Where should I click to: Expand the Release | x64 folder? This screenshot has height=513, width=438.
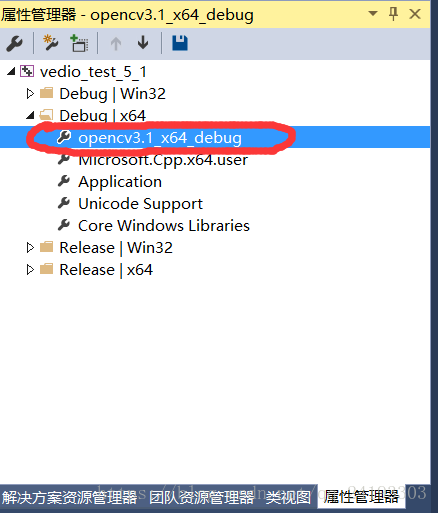30,270
